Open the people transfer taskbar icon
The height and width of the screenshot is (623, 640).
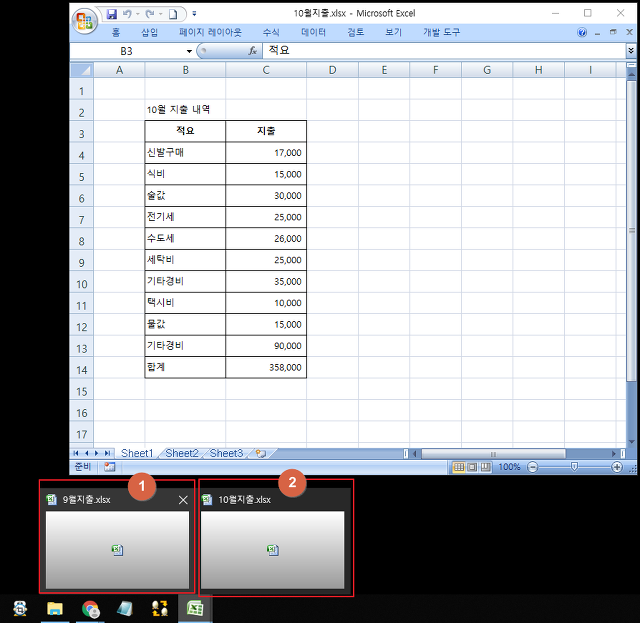pos(160,608)
